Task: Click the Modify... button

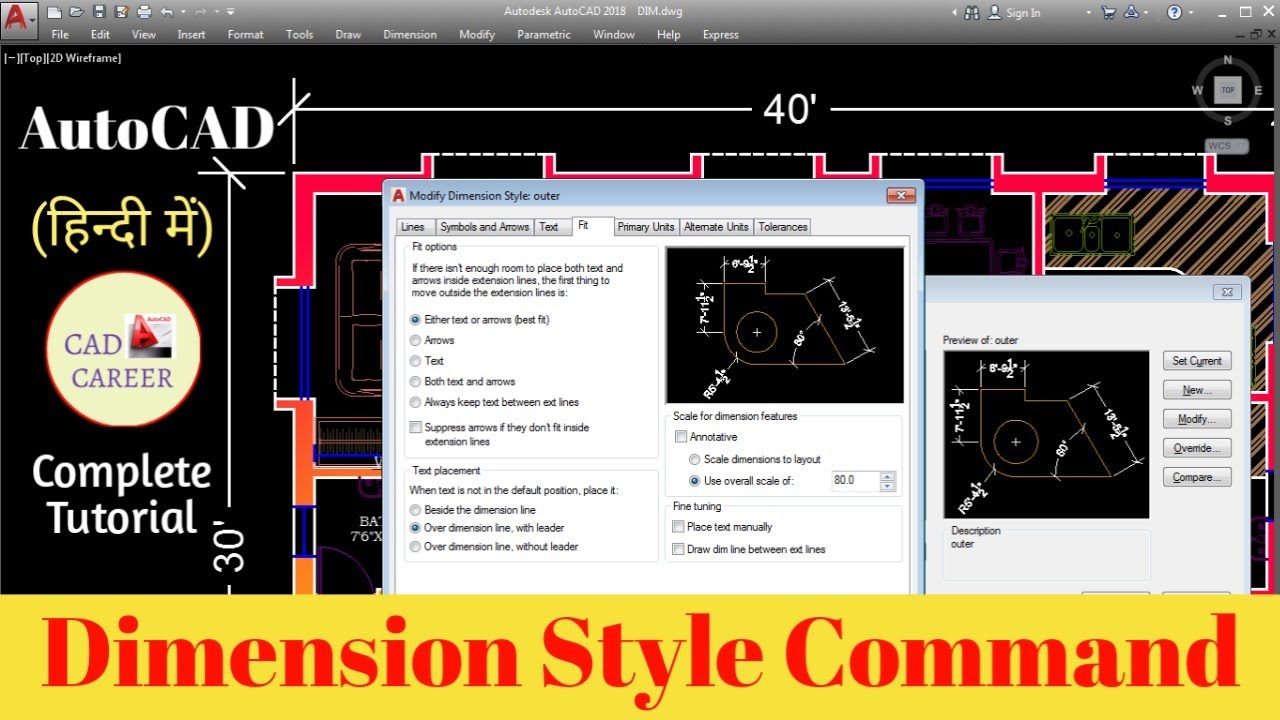Action: point(1197,419)
